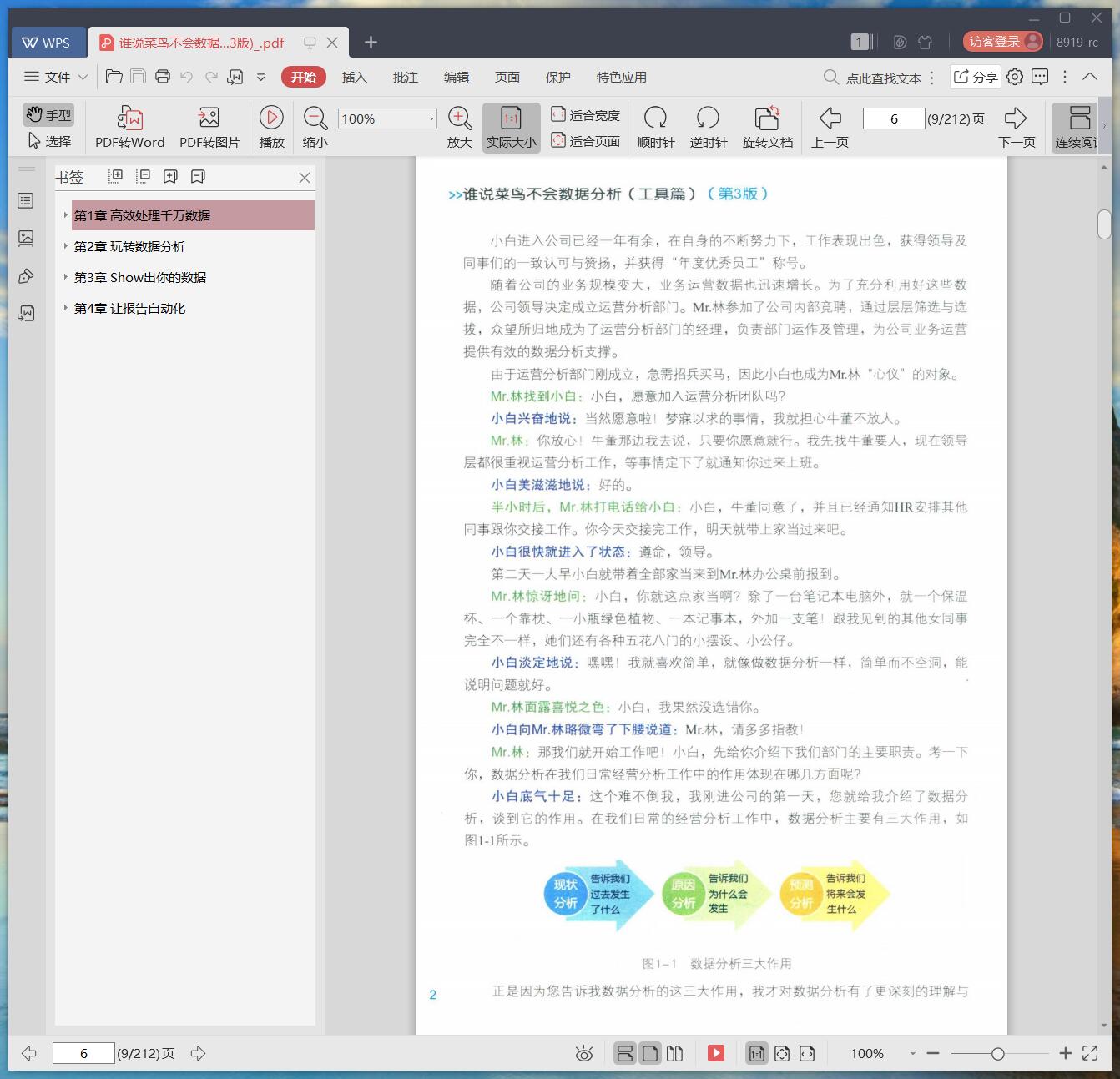This screenshot has height=1079, width=1120.
Task: Open the WPS home tab
Action: (x=47, y=43)
